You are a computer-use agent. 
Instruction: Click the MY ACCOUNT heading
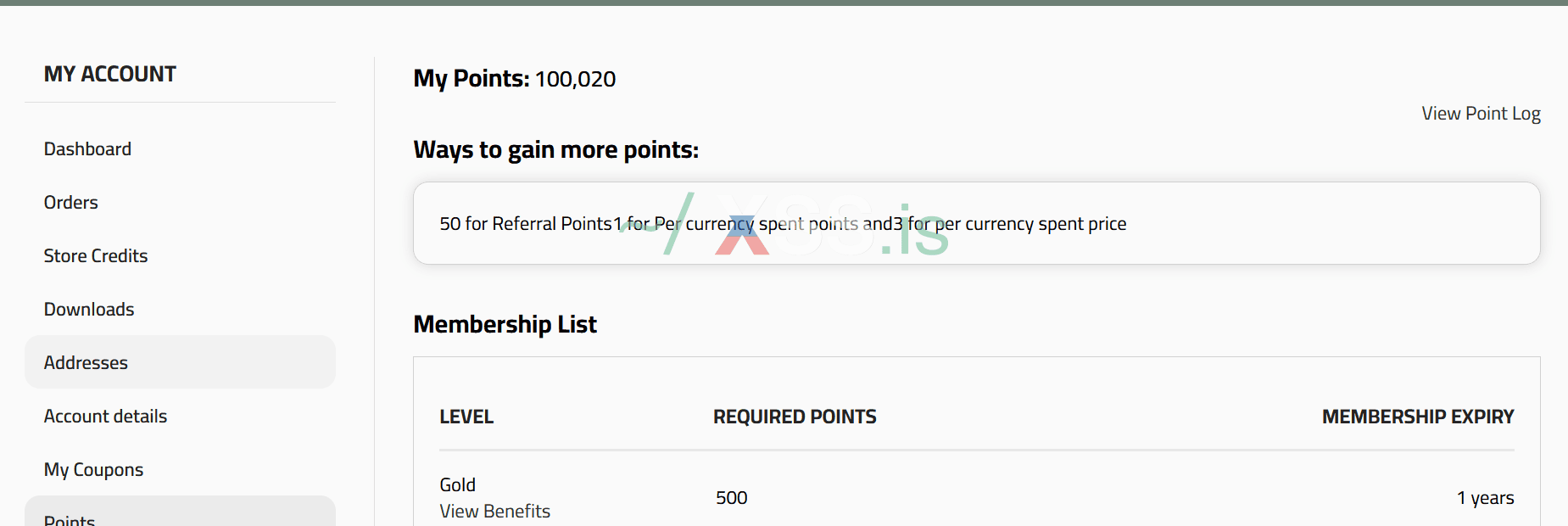pos(110,75)
